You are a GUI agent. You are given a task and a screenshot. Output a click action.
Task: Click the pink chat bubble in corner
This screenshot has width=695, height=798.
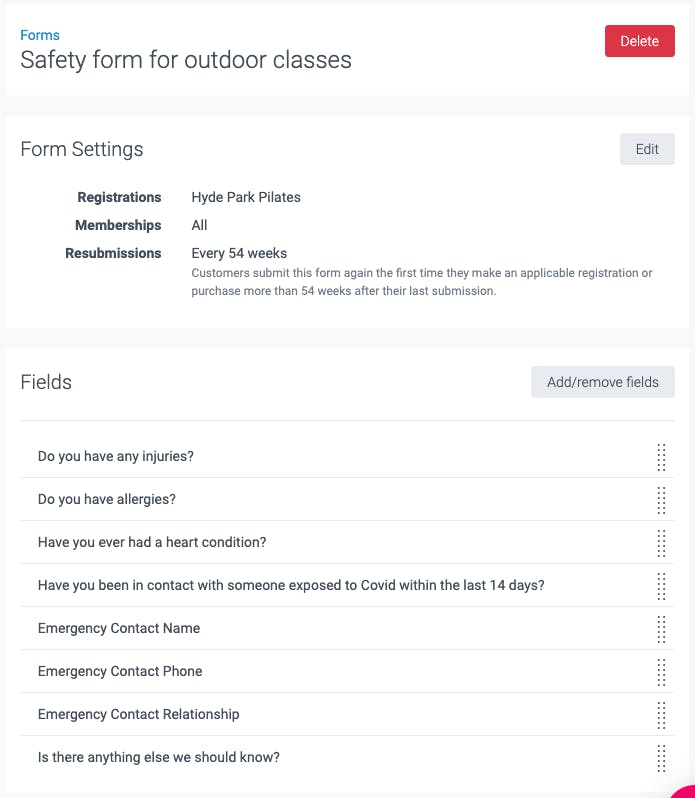pyautogui.click(x=685, y=792)
